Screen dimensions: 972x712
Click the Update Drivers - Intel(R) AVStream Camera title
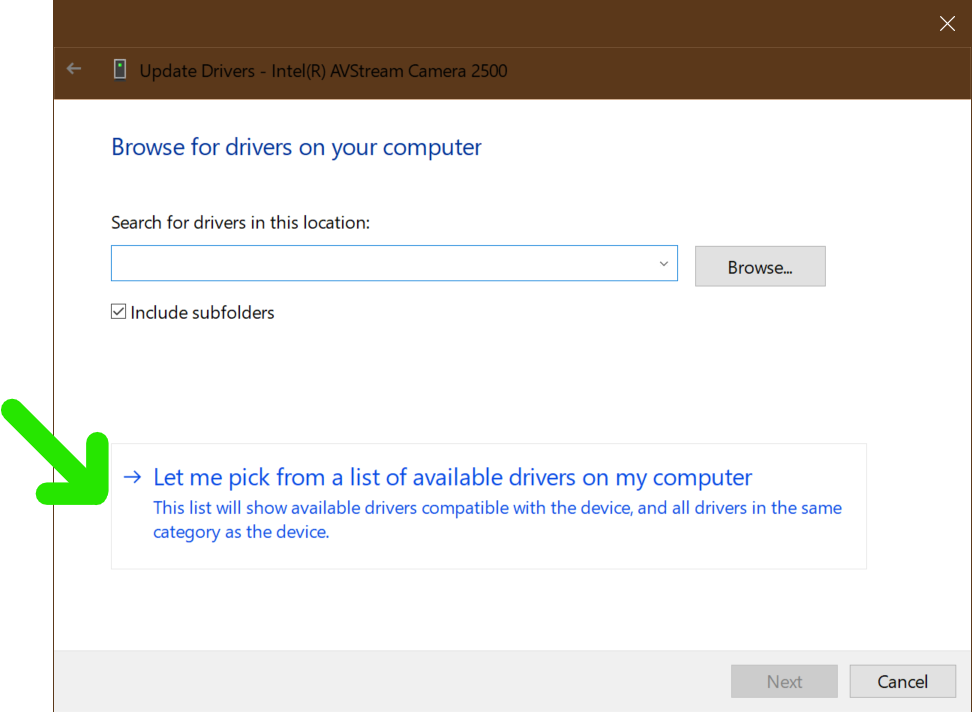[323, 71]
